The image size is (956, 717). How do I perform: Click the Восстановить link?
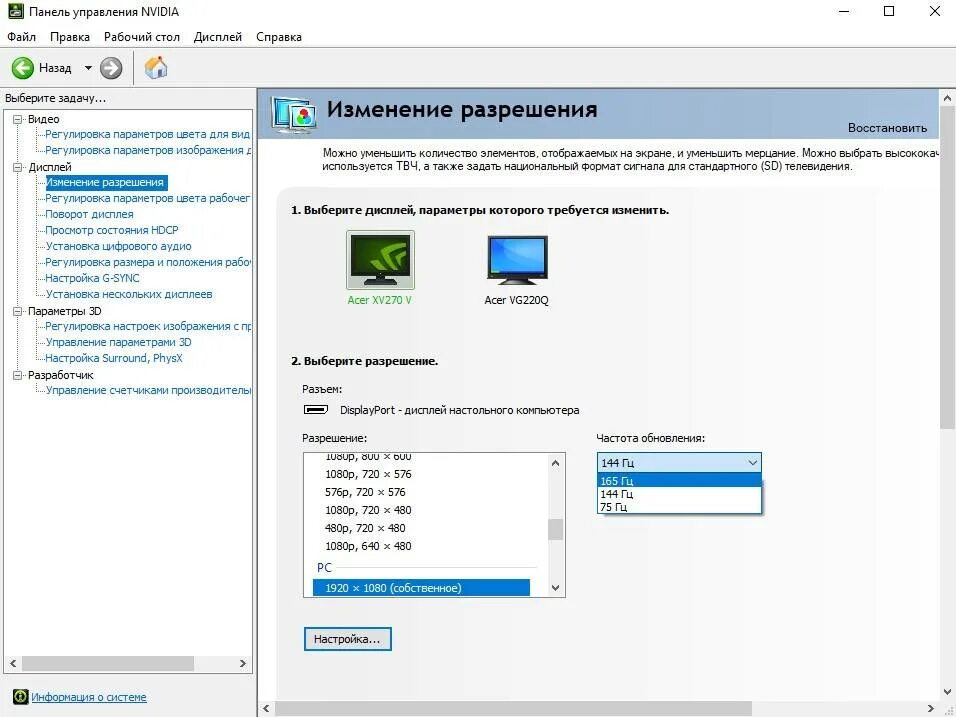pos(887,127)
